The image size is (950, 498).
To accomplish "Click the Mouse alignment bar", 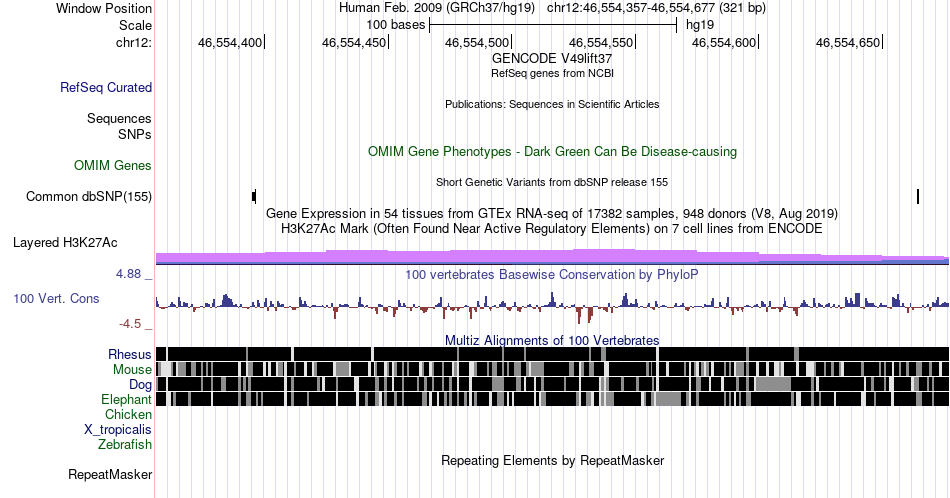I will click(552, 369).
